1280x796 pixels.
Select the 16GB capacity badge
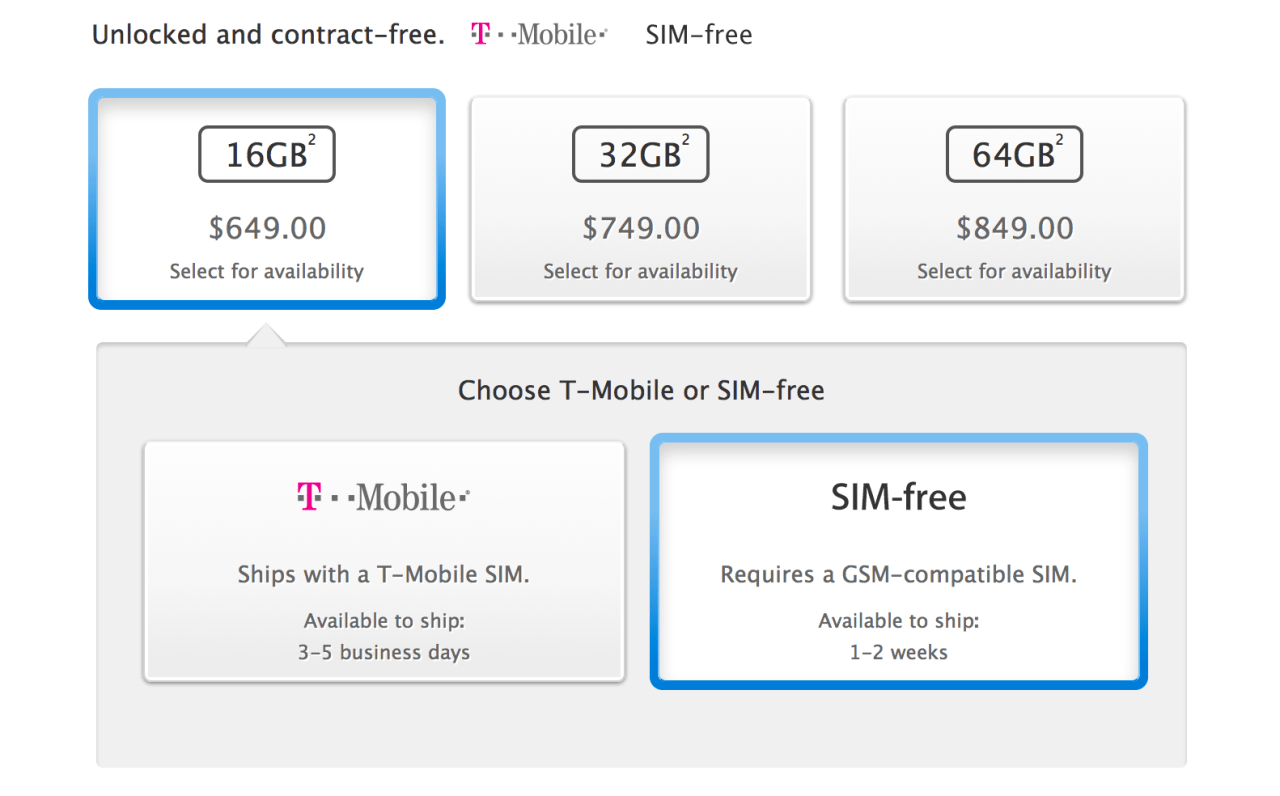[x=266, y=154]
